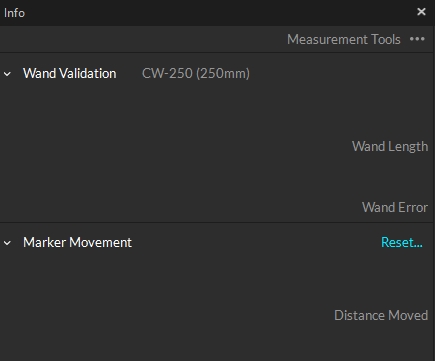Screen dimensions: 435x361
Task: Click empty space between Marker Movement and Reset
Action: tap(257, 242)
